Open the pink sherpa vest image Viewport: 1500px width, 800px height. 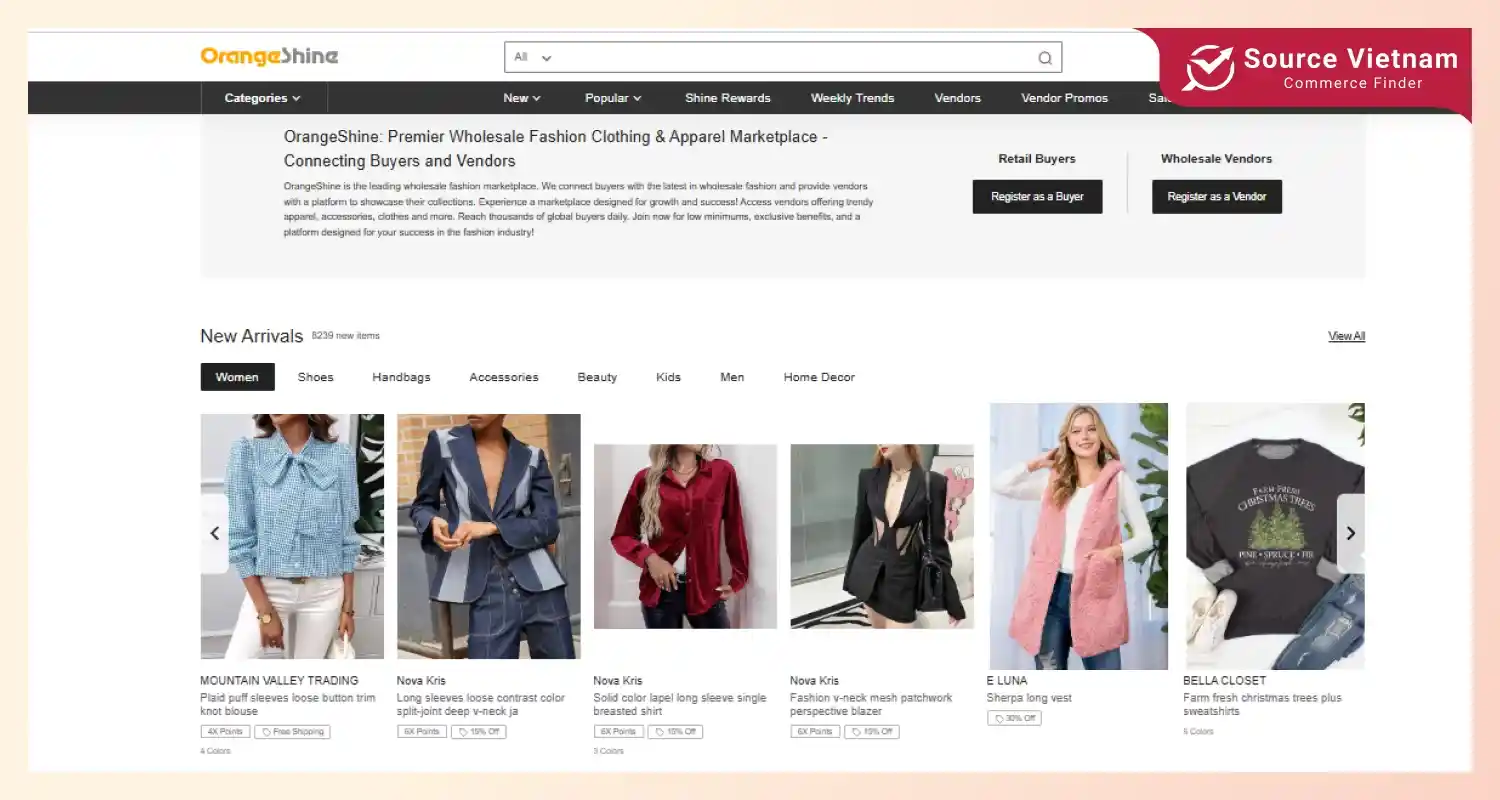coord(1079,536)
